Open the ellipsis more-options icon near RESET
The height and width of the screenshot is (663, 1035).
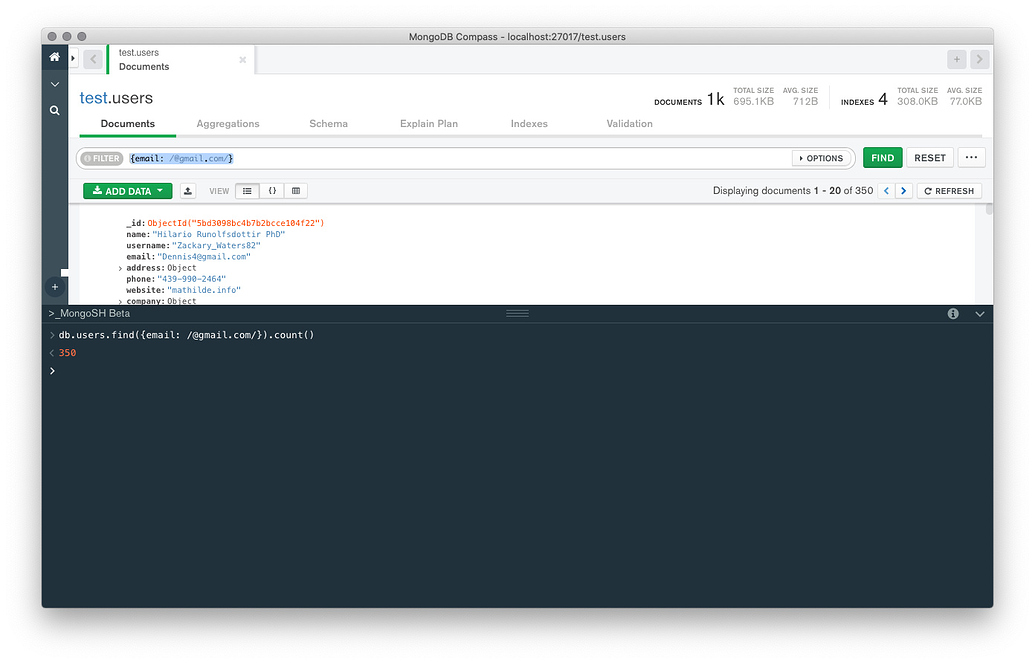(x=971, y=157)
